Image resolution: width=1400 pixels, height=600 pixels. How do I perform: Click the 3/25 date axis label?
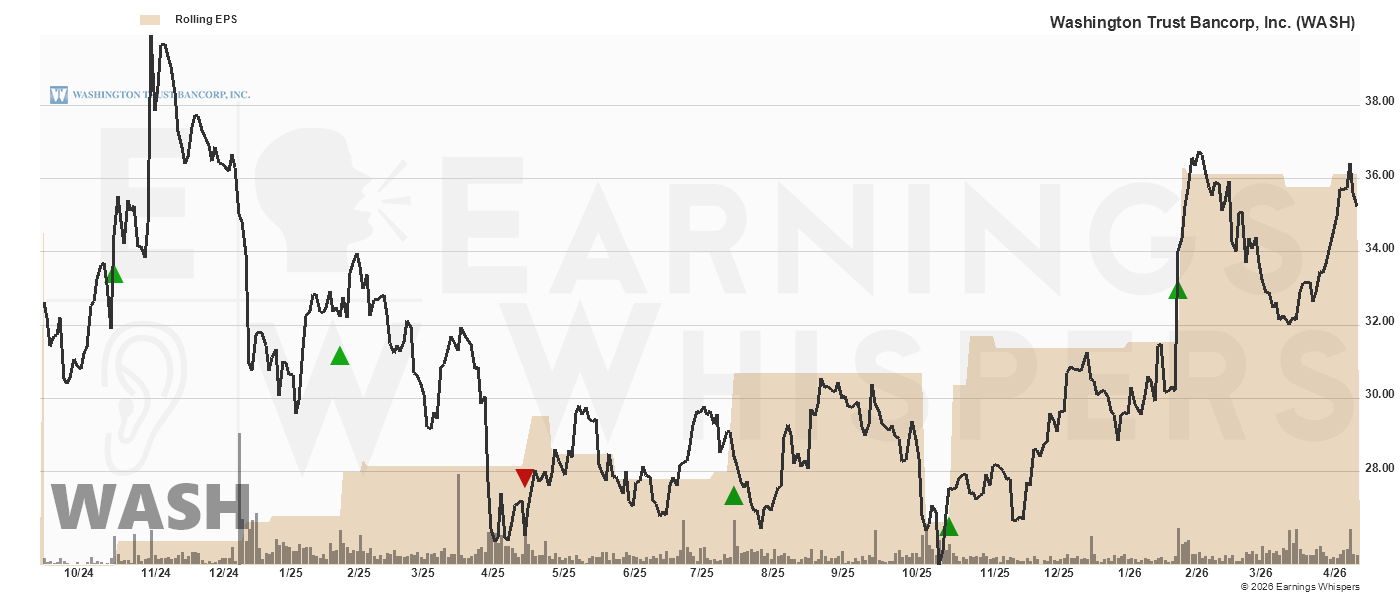point(423,573)
